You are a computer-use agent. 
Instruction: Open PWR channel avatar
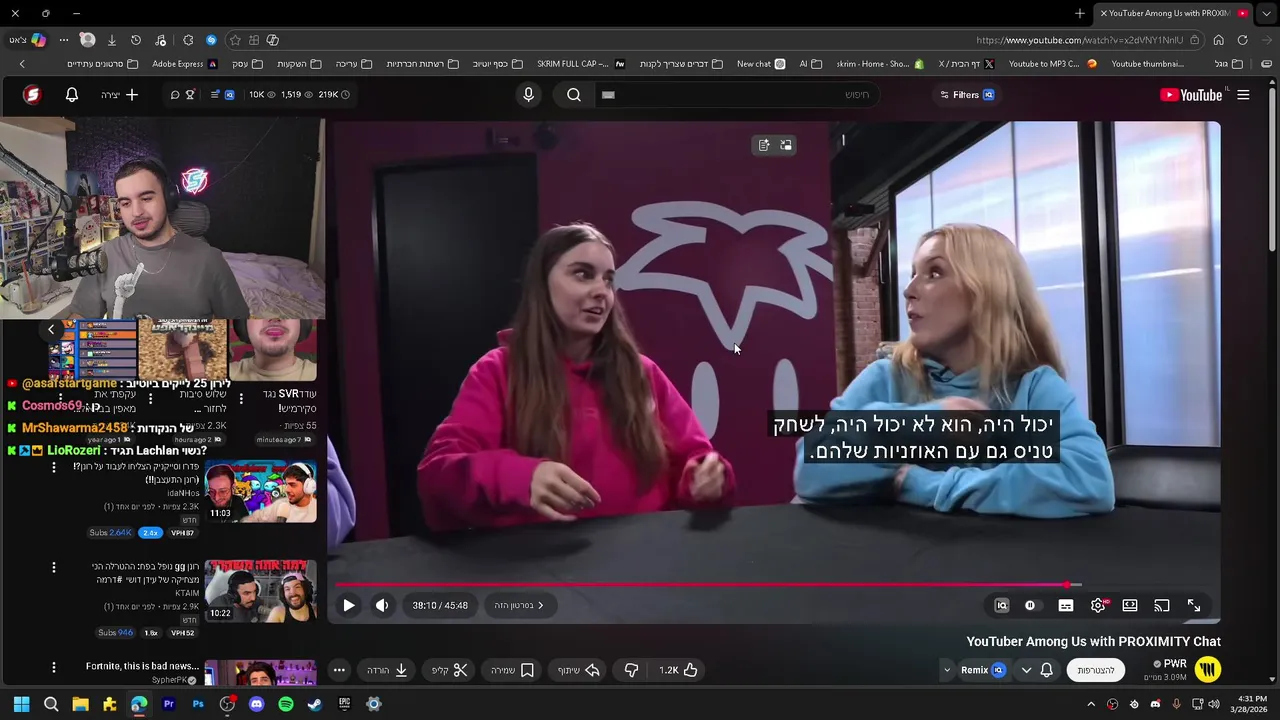pos(1208,669)
